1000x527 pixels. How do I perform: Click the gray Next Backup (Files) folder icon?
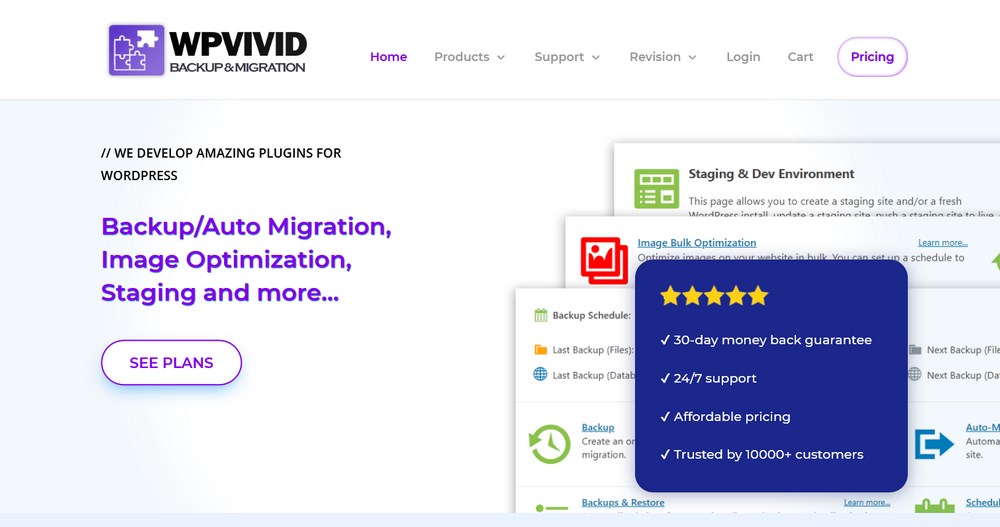coord(915,350)
